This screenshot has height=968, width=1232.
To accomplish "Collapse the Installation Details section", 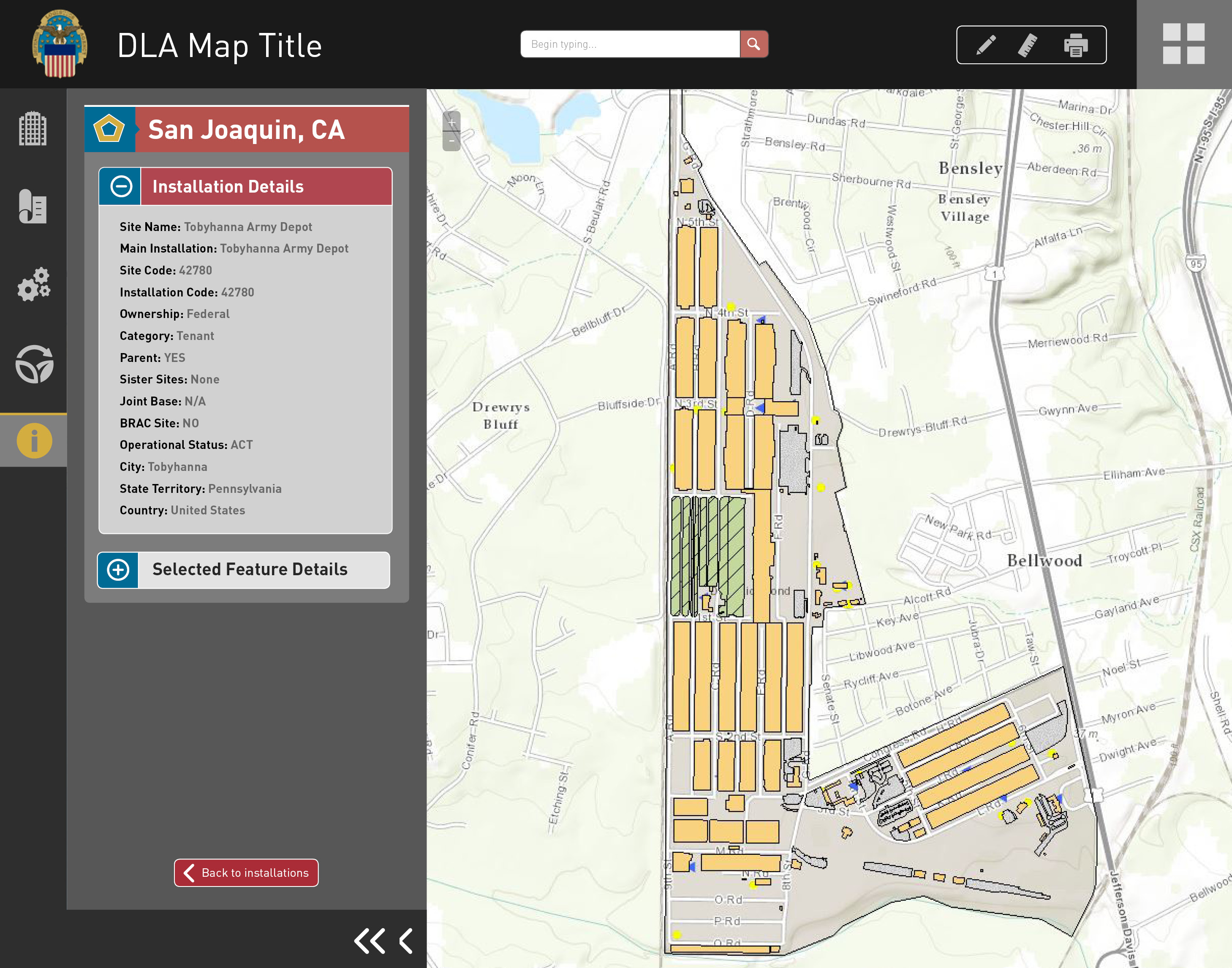I will [121, 186].
